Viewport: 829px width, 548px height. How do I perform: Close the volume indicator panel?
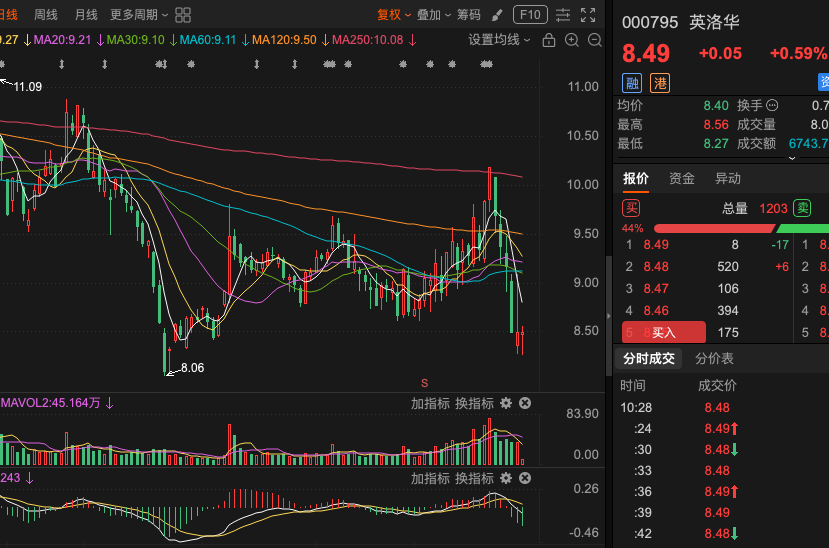tap(525, 403)
